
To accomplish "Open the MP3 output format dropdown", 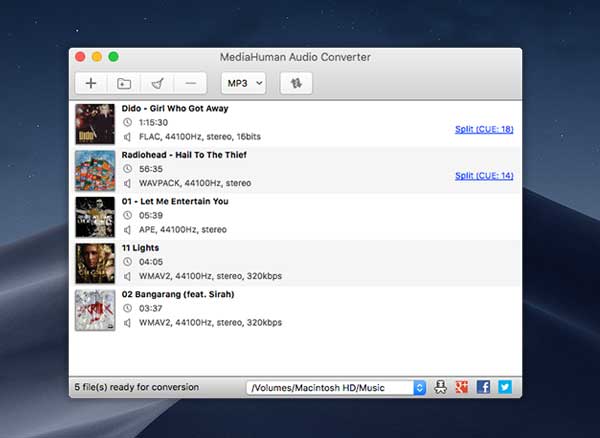I will [243, 83].
